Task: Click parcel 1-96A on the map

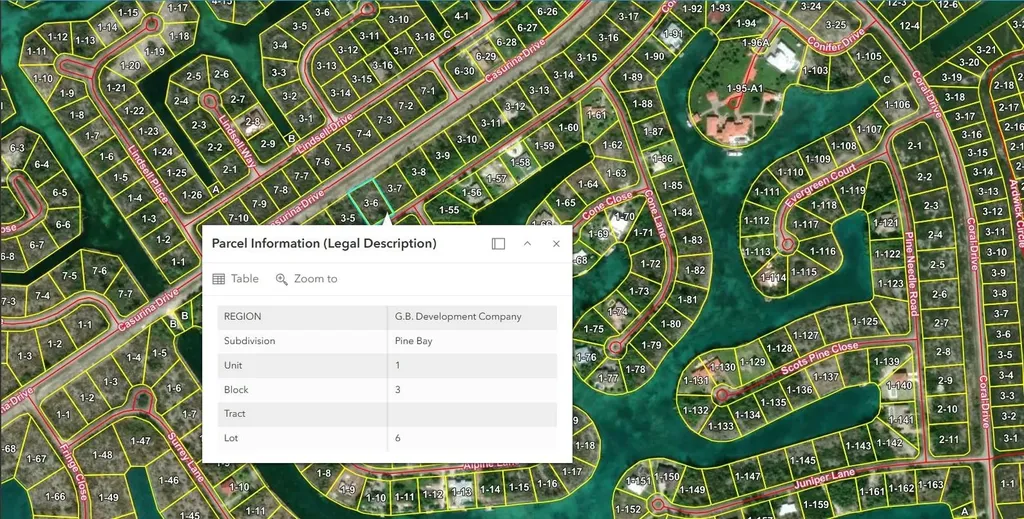Action: coord(756,42)
